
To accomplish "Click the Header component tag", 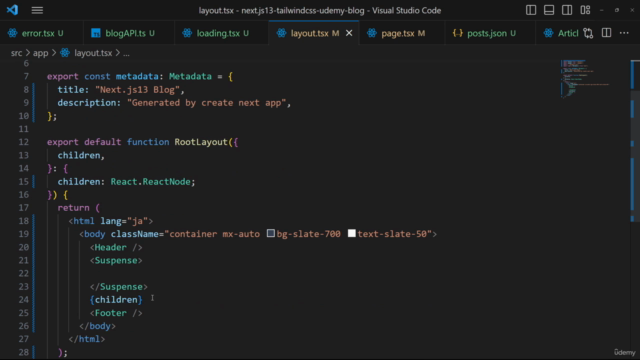I will coord(116,247).
